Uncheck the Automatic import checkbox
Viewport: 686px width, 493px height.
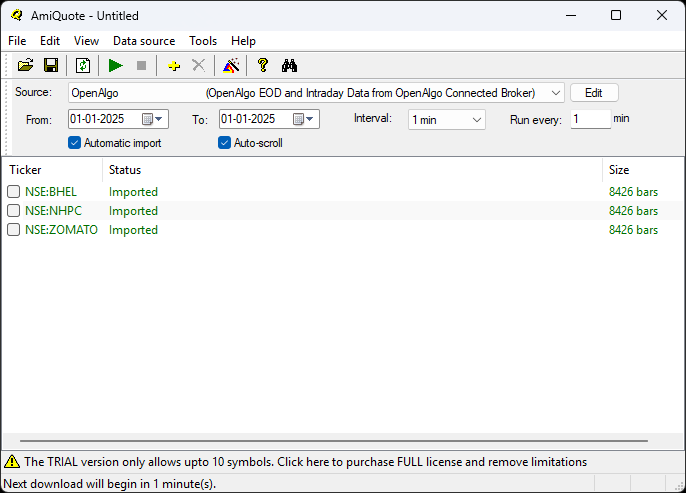(74, 143)
